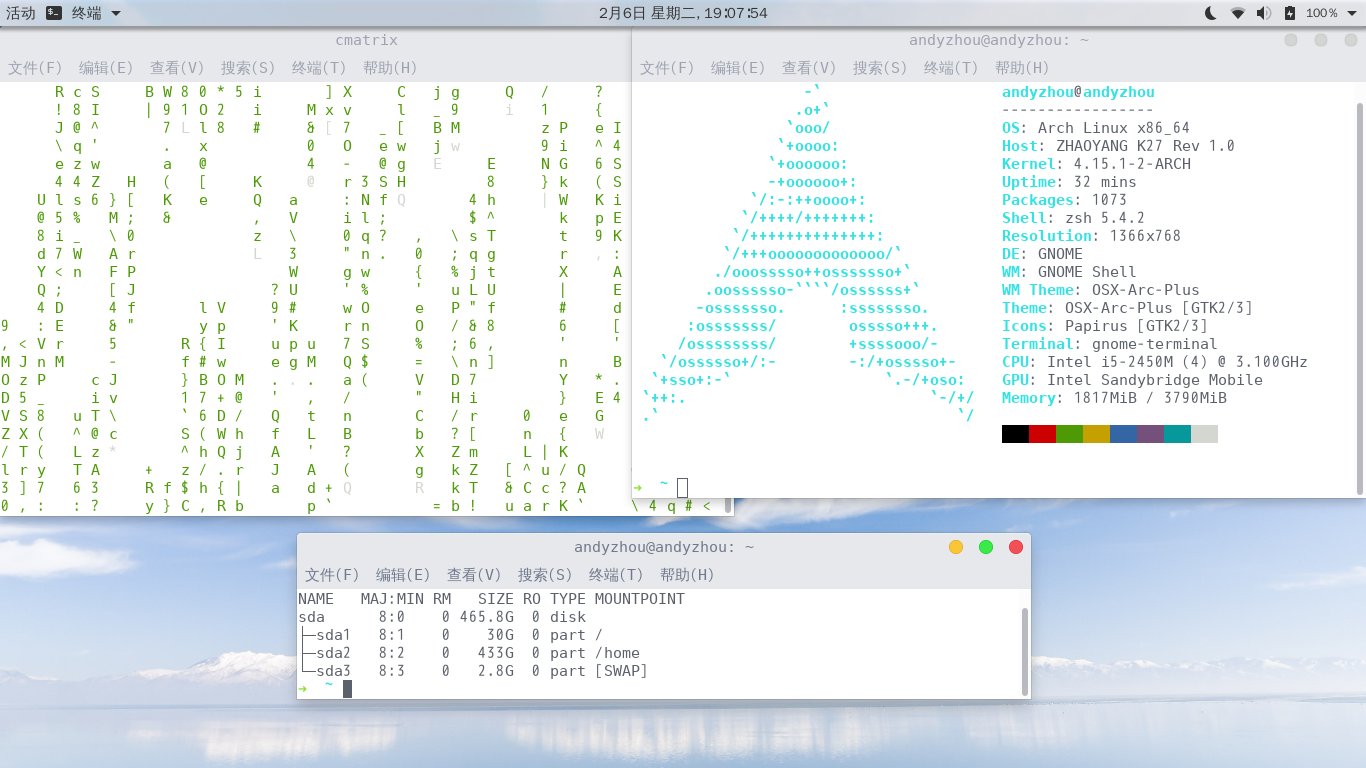
Task: Open the date and time clock panel
Action: pos(683,13)
